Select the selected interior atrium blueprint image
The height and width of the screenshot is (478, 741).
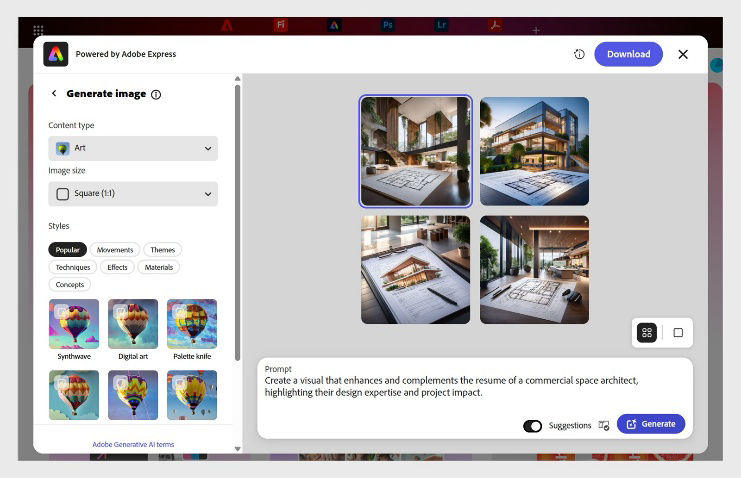415,151
